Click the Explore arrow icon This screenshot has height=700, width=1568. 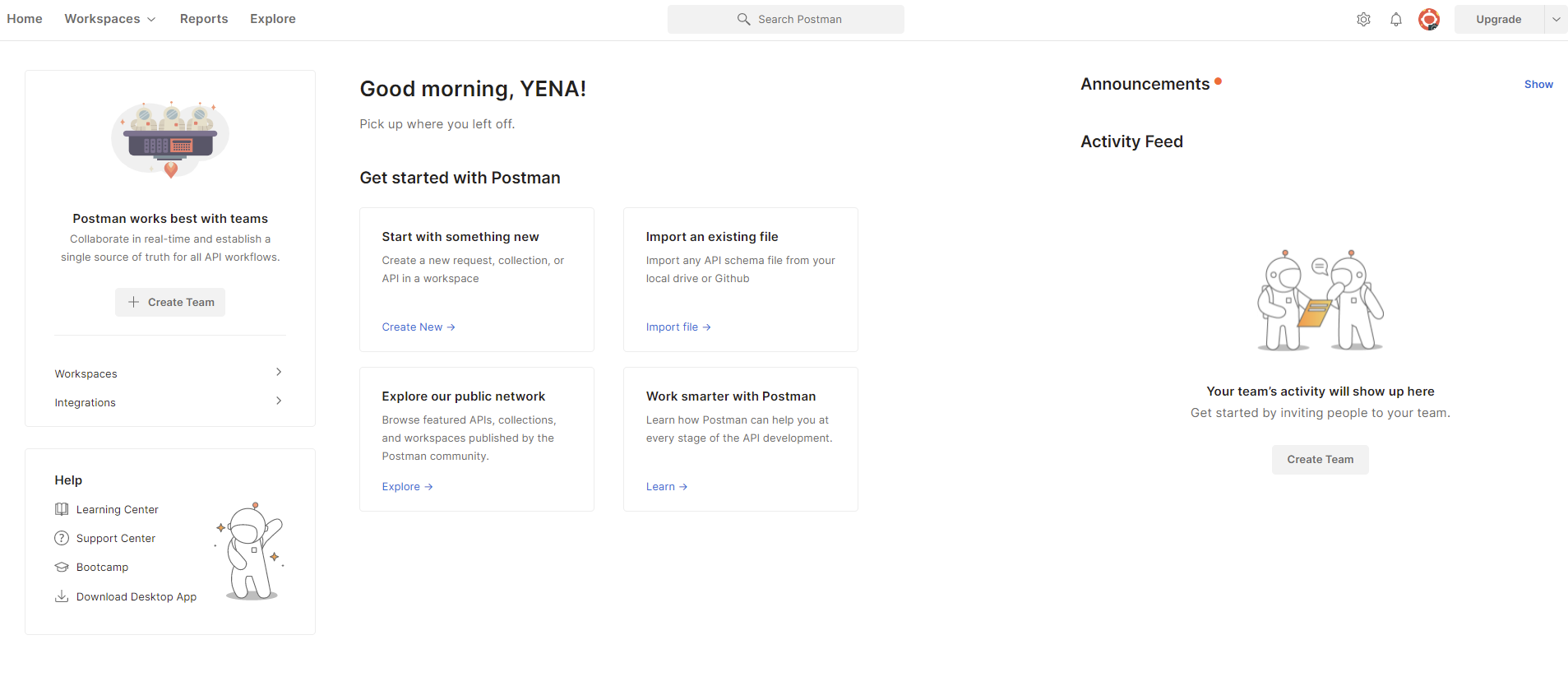428,487
